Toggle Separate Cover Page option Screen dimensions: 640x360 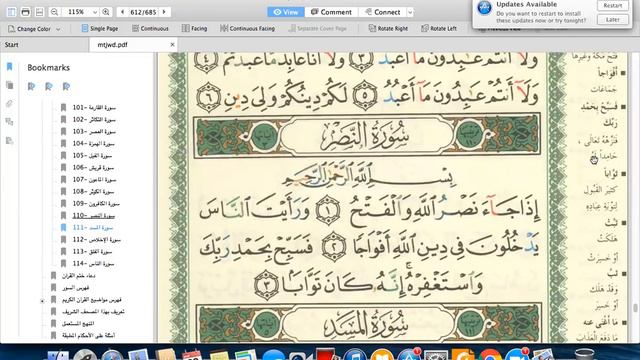pos(318,29)
